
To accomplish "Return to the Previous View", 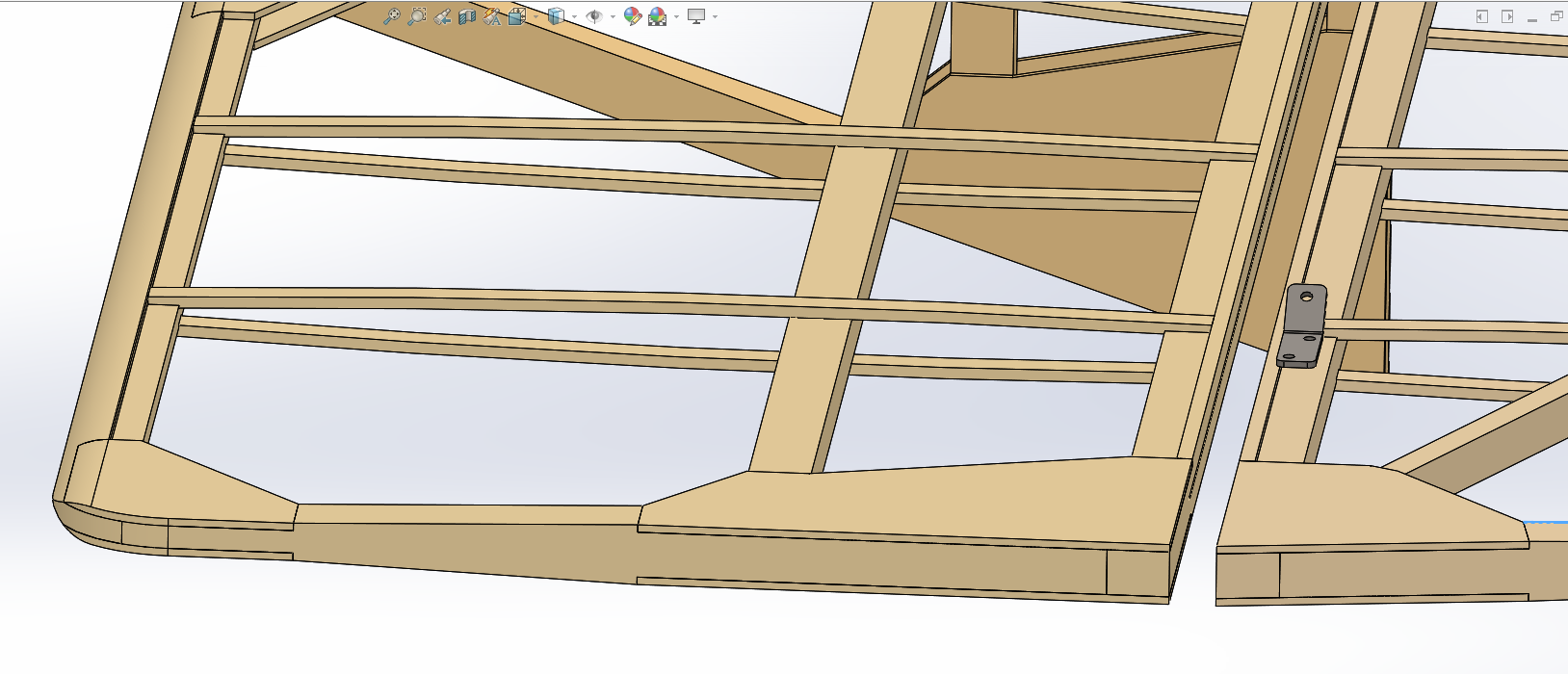I will coord(442,16).
